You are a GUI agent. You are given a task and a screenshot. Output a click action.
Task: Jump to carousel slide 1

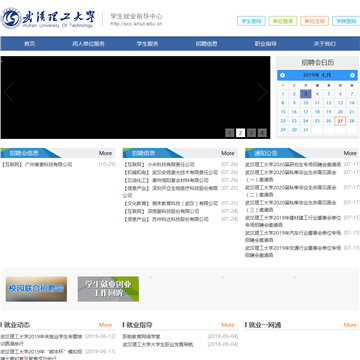[x=229, y=133]
